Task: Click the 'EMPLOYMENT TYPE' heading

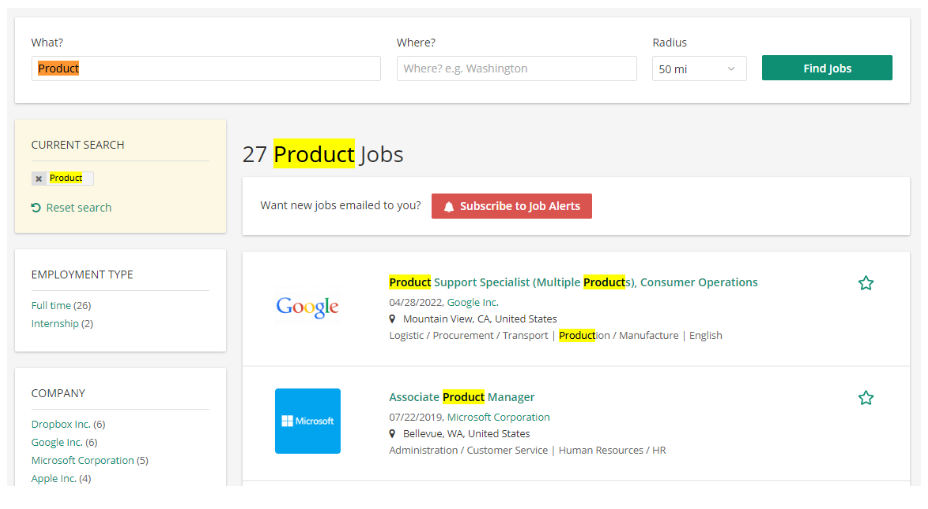Action: [x=82, y=275]
